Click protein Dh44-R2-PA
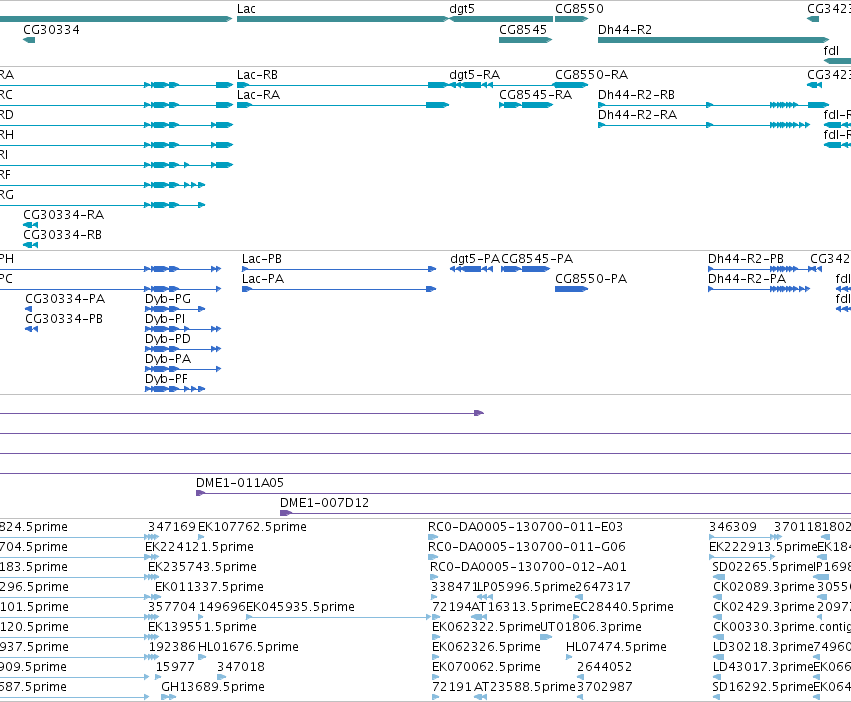Image resolution: width=851 pixels, height=702 pixels. click(x=759, y=289)
